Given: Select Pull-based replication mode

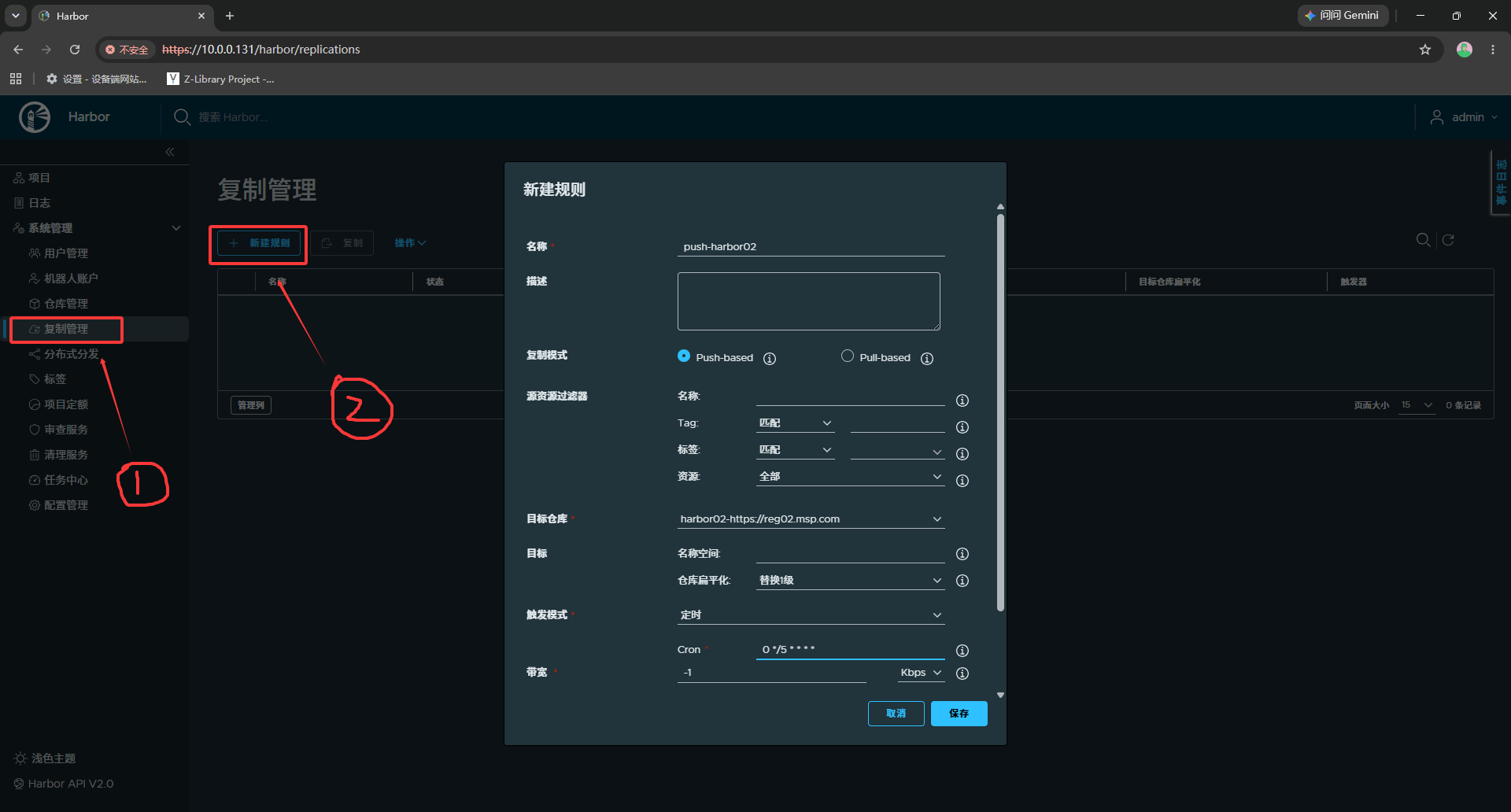Looking at the screenshot, I should [x=848, y=356].
